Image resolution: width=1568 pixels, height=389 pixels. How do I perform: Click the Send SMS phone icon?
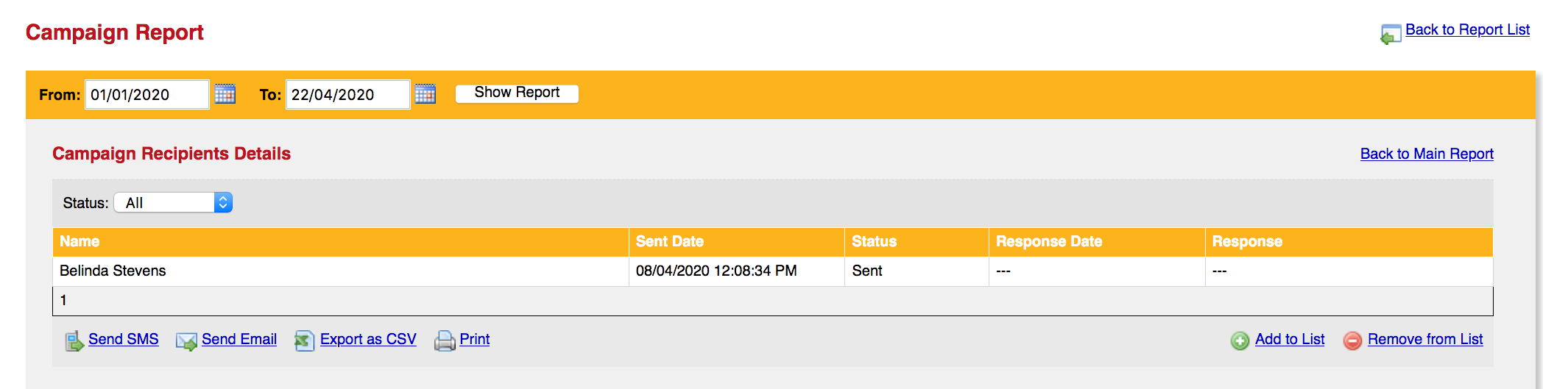point(74,340)
